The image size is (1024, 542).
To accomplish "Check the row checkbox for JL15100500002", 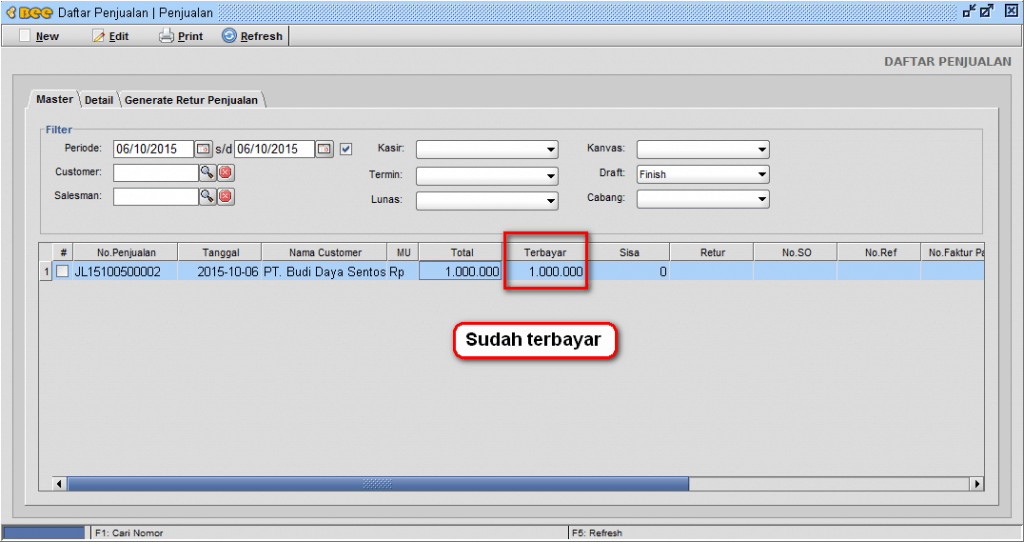I will [62, 271].
